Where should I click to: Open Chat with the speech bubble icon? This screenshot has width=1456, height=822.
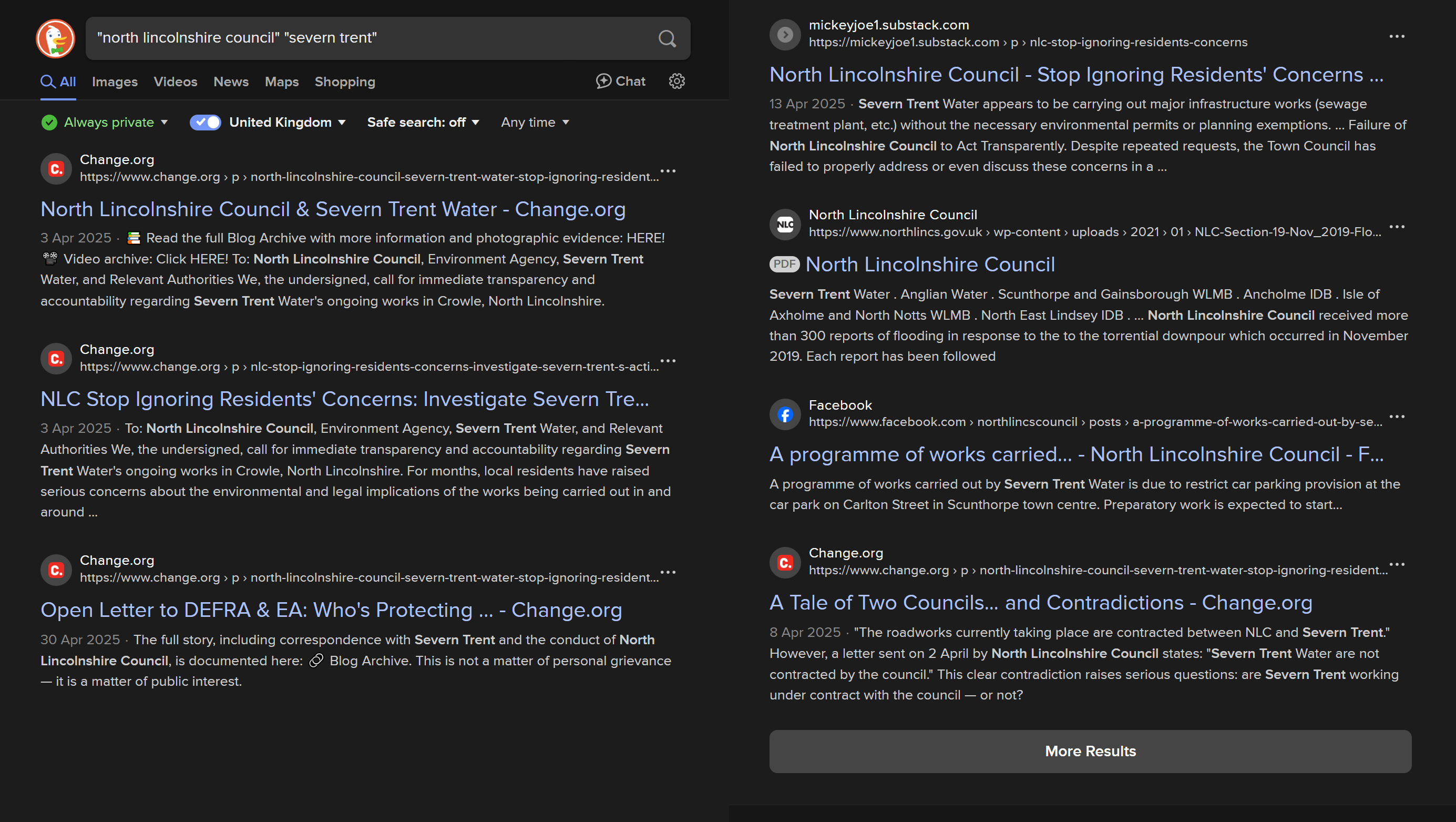pos(621,82)
